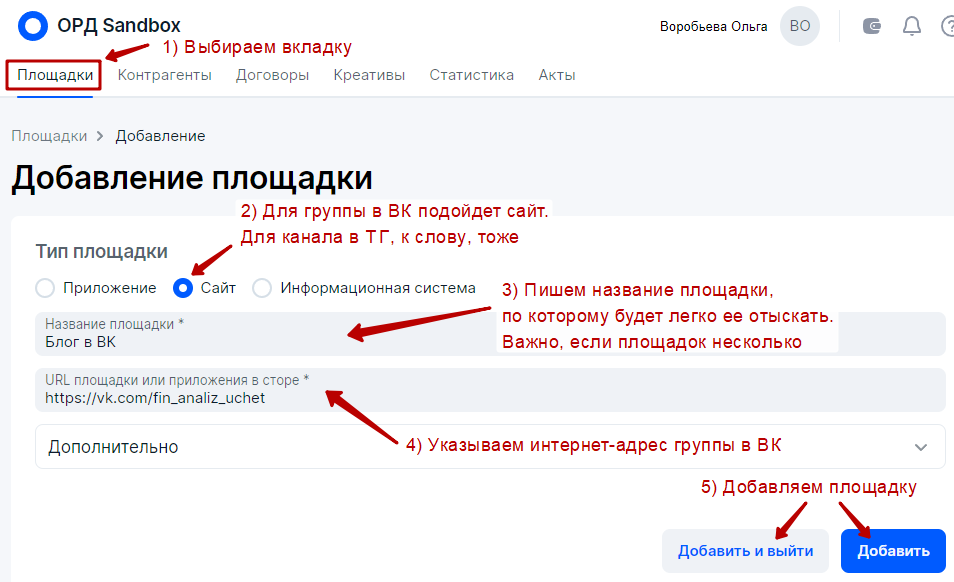Screen dimensions: 954x582
Task: Click the ОРД Sandbox title text
Action: [x=119, y=26]
